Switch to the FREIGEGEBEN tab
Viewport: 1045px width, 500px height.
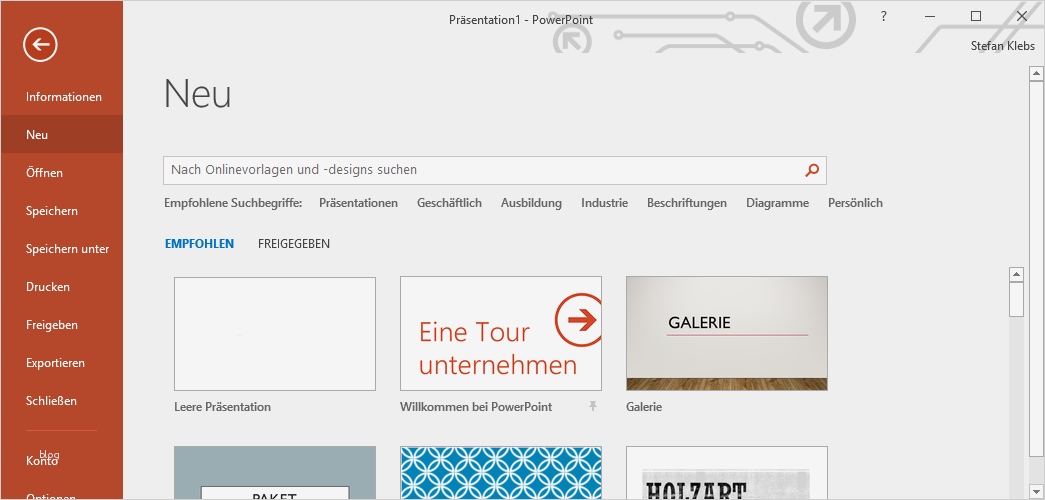coord(294,244)
